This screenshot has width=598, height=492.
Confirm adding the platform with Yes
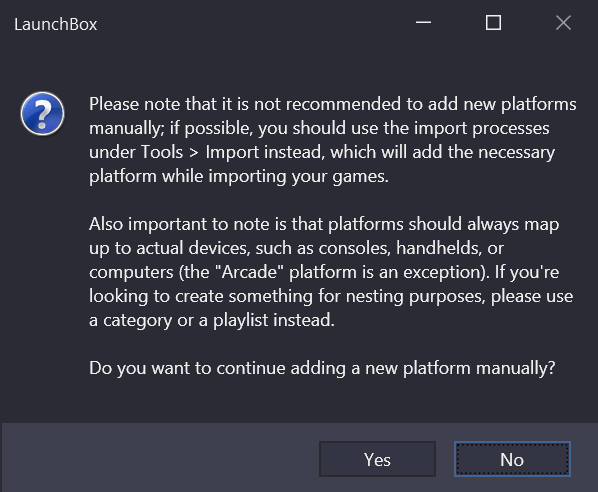tap(377, 459)
